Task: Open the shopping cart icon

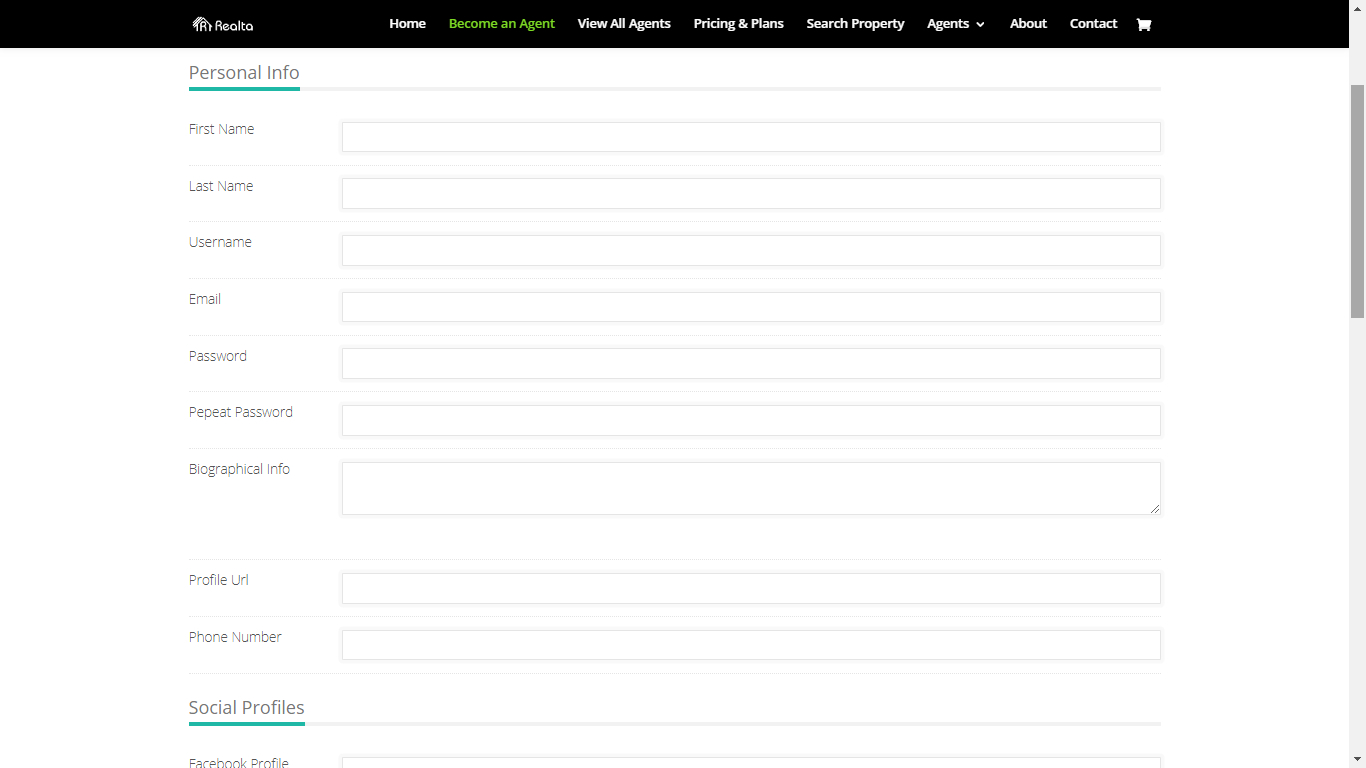Action: coord(1144,24)
